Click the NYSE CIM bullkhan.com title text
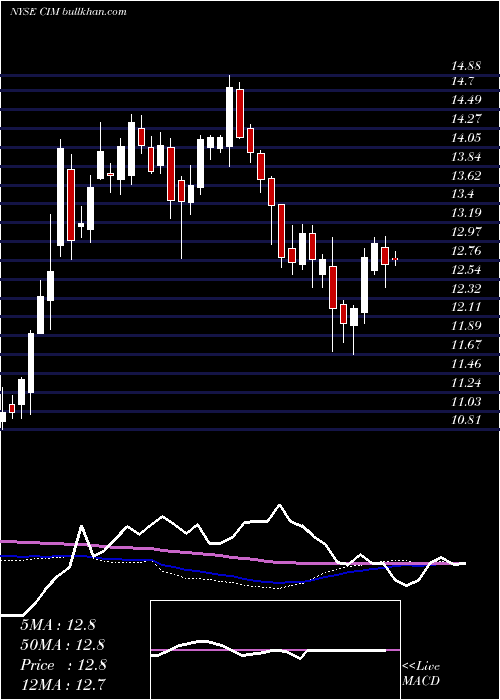Screen dimensions: 500x700 (68, 12)
